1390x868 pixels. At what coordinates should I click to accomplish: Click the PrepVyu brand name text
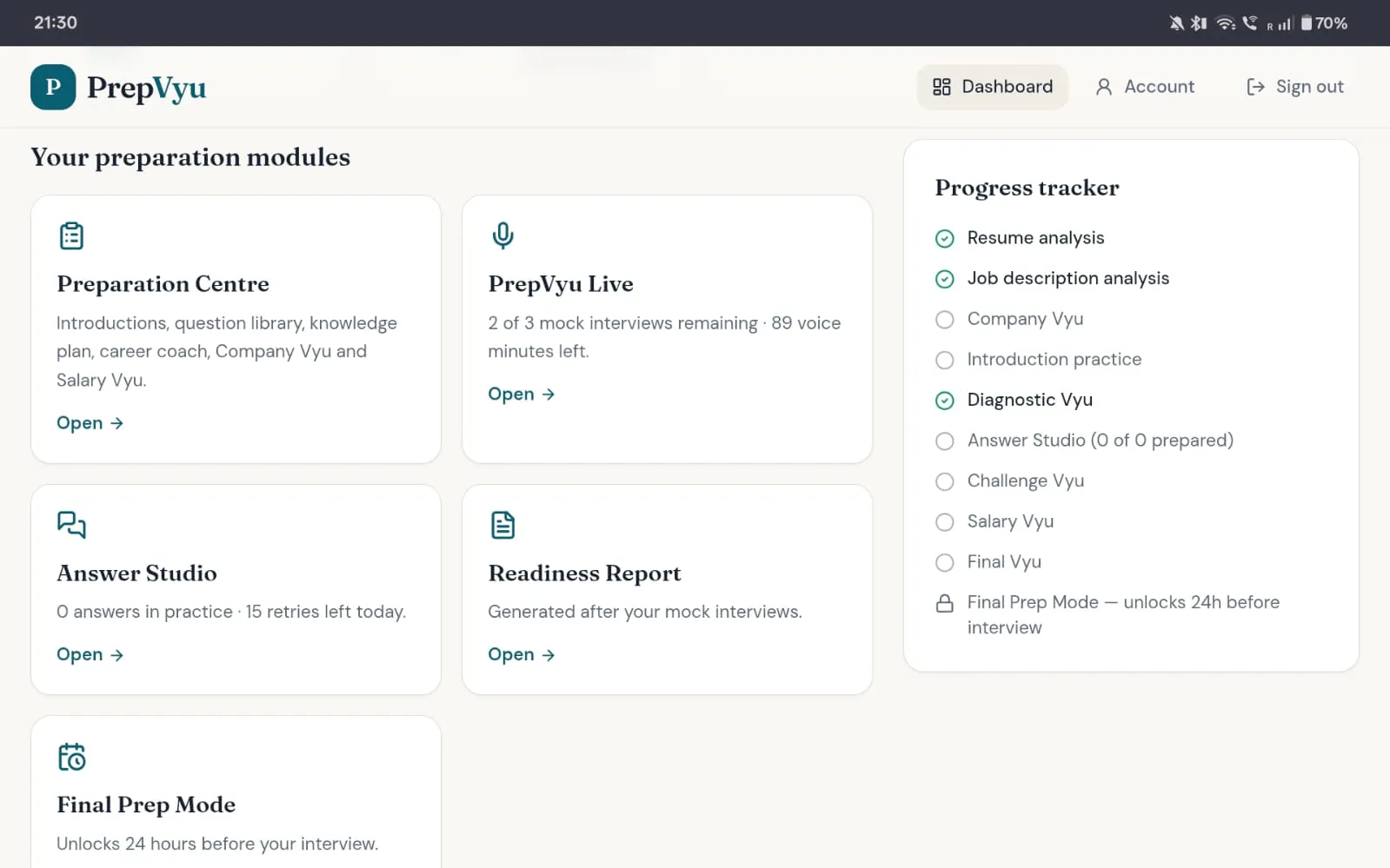point(146,88)
